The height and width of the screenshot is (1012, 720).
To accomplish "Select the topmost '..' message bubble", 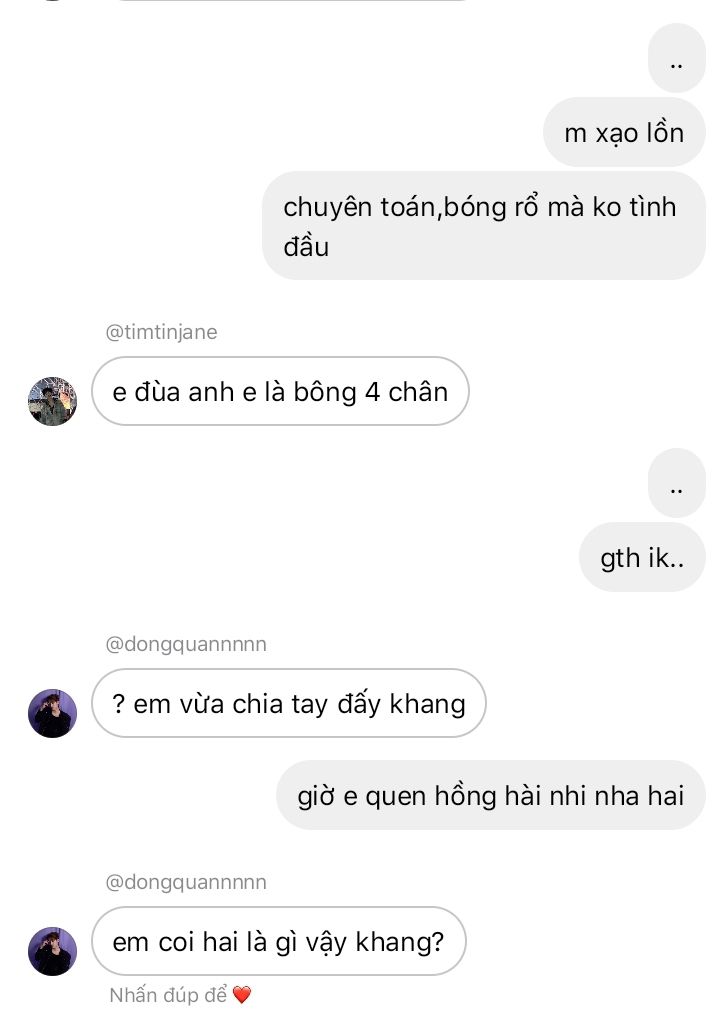I will click(x=677, y=58).
